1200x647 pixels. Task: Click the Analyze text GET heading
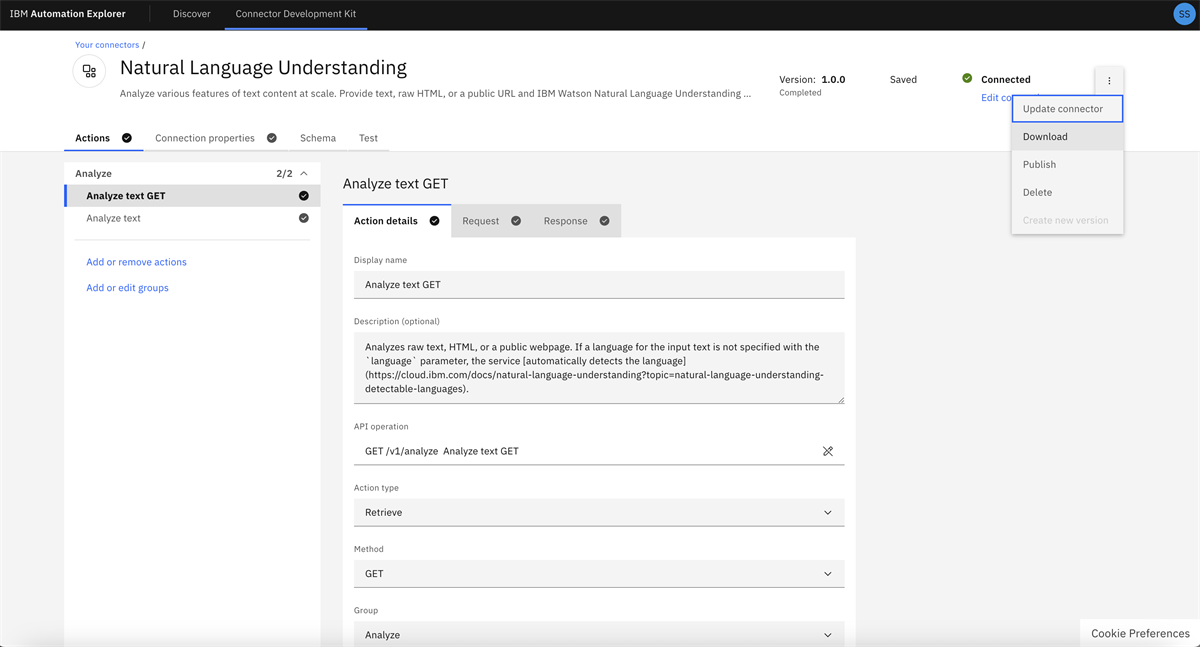tap(395, 184)
